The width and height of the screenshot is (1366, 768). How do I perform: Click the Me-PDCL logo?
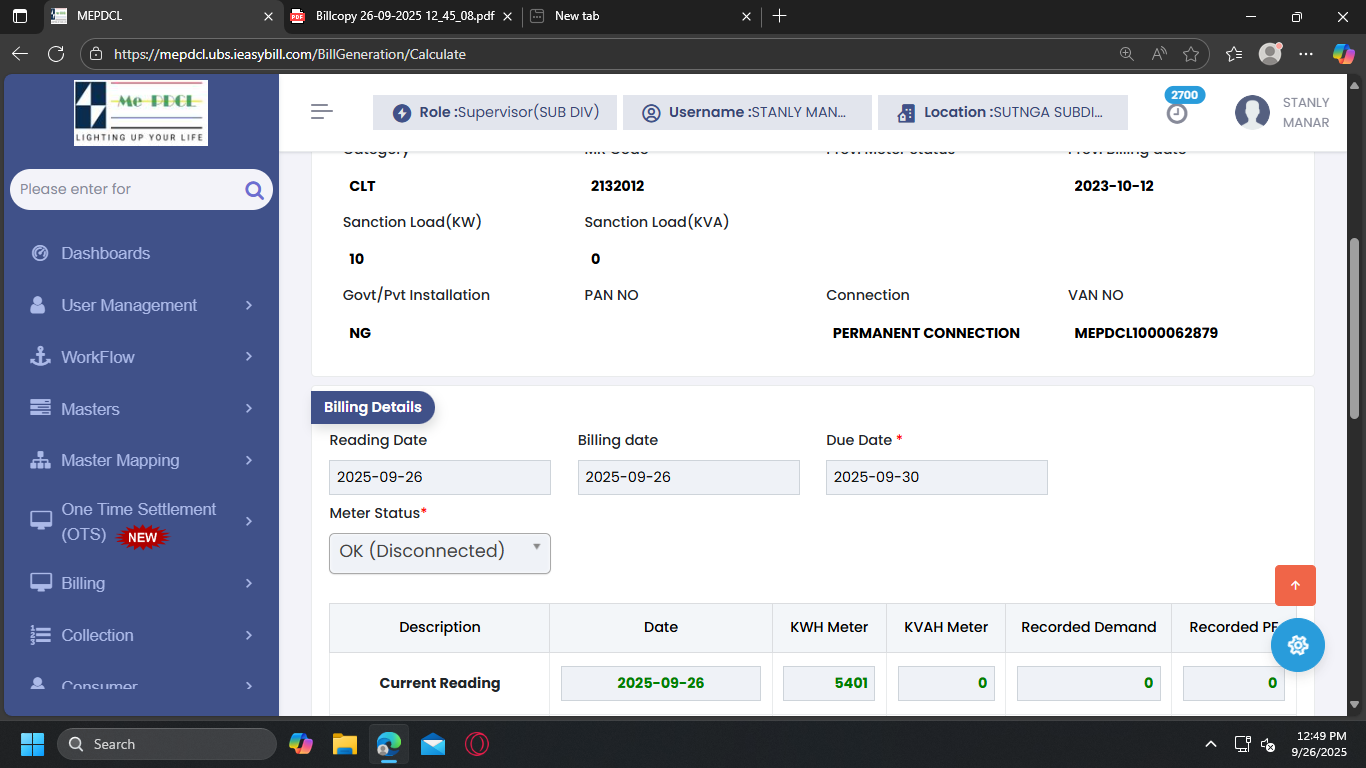(x=141, y=113)
